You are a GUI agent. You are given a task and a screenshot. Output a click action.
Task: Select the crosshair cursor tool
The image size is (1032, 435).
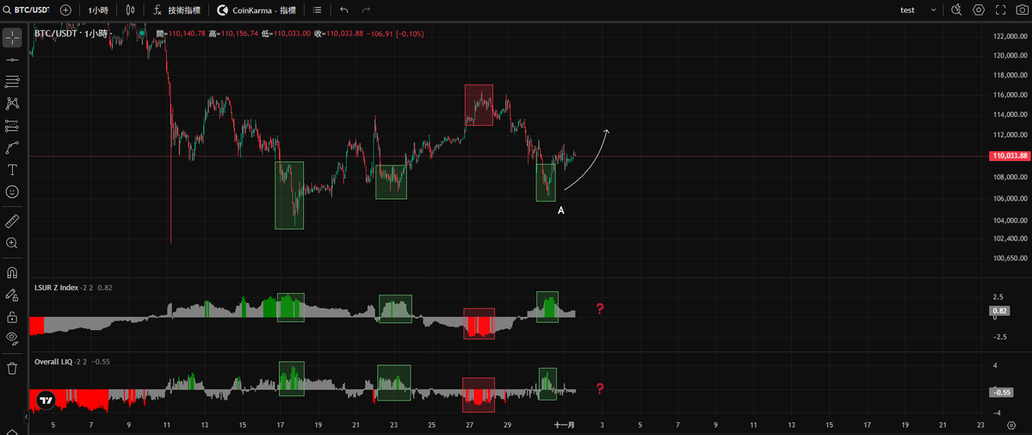click(x=12, y=37)
